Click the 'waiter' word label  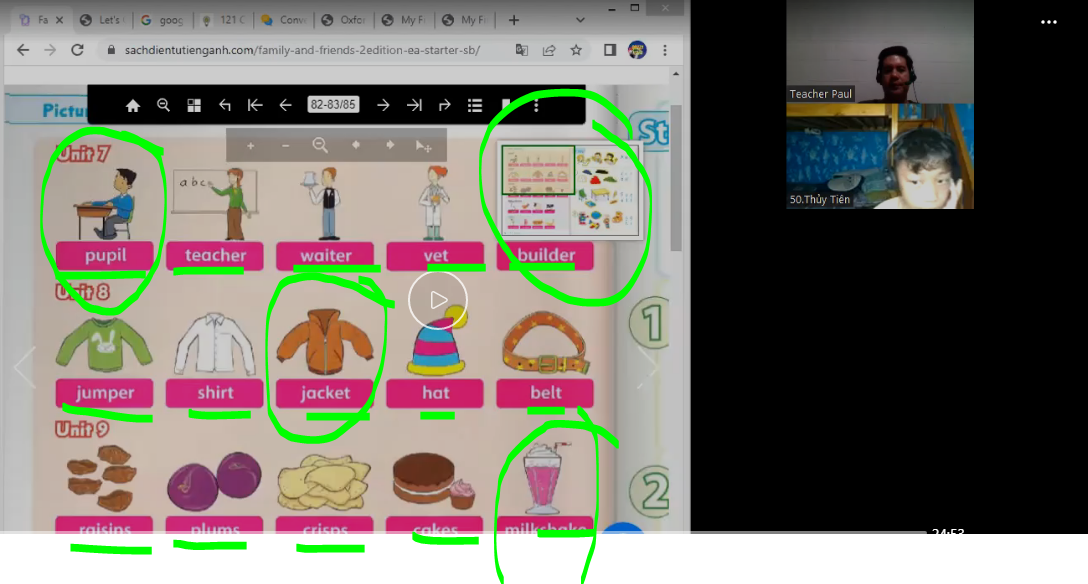coord(325,255)
